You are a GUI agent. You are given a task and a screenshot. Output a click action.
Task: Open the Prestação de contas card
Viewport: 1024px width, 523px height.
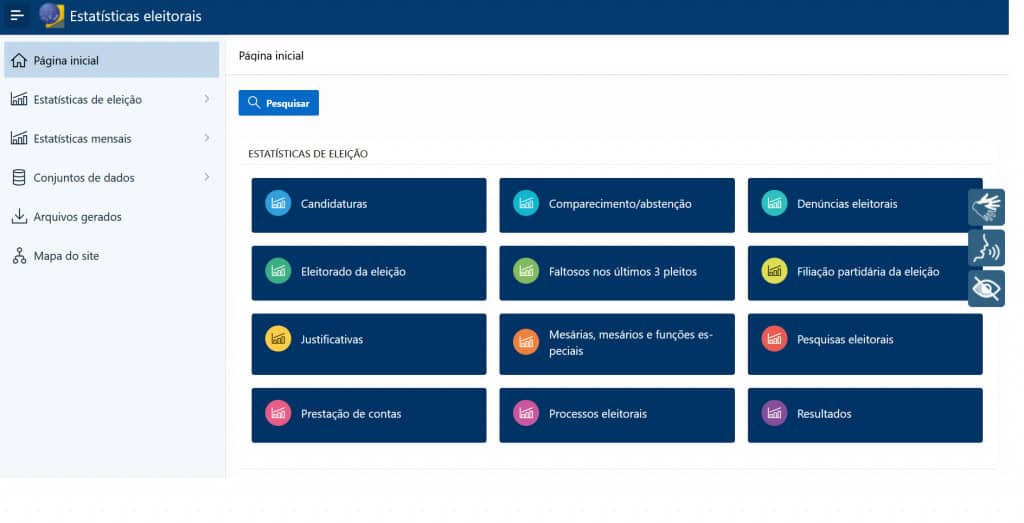(369, 415)
